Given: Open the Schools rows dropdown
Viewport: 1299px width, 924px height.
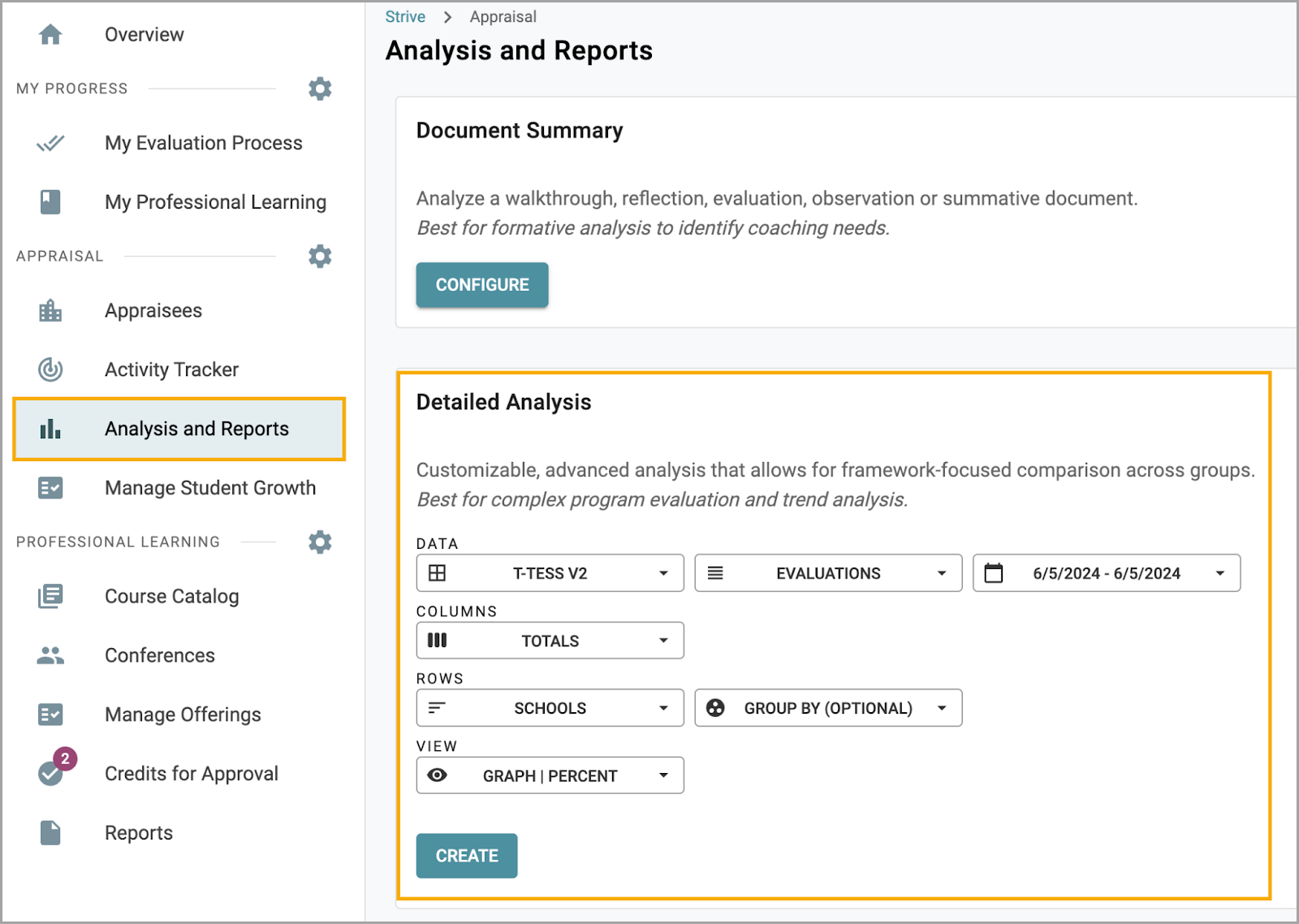Looking at the screenshot, I should [550, 708].
